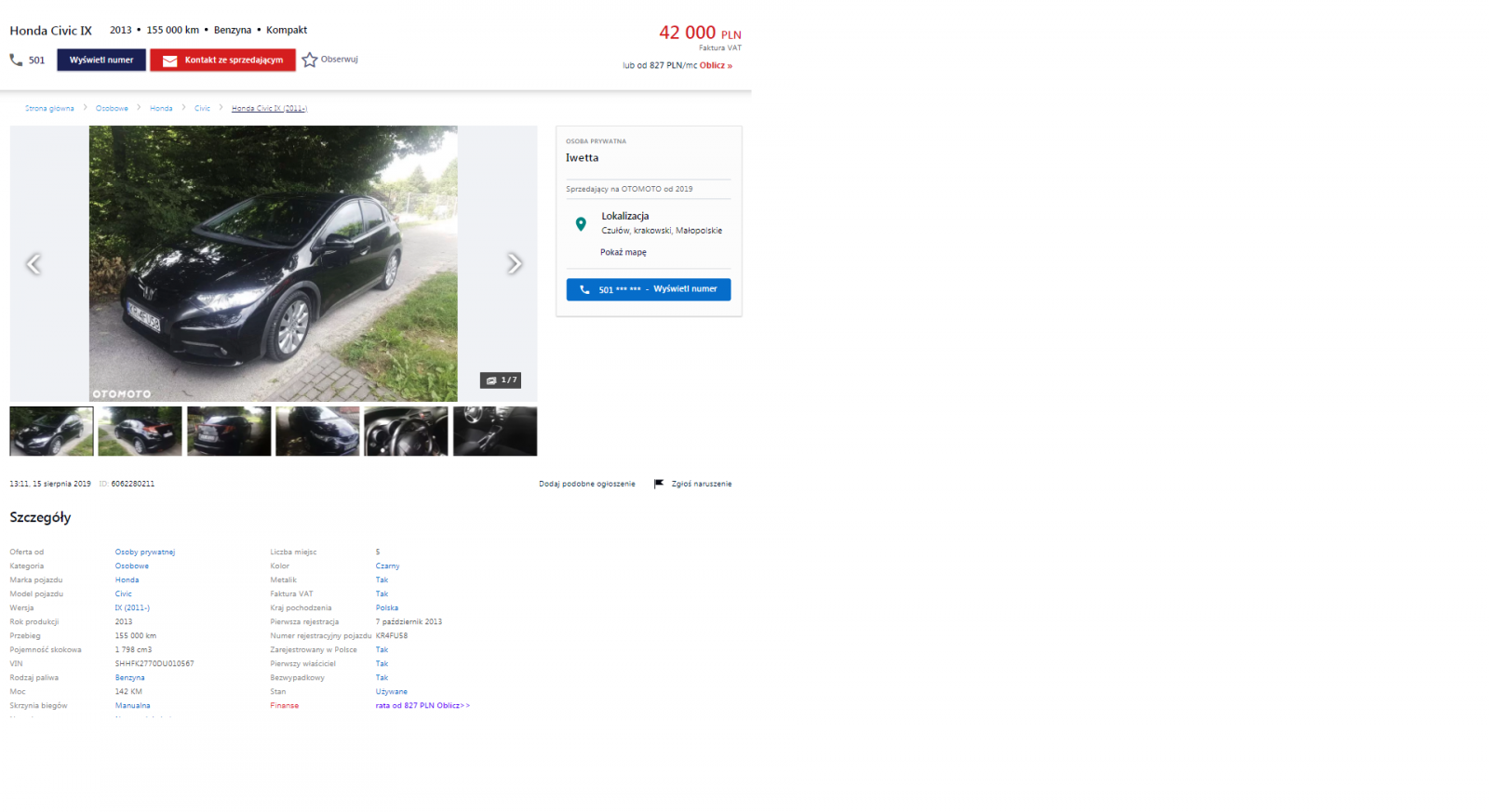This screenshot has height=812, width=1489.
Task: Click Oblicz link under the price
Action: (715, 66)
